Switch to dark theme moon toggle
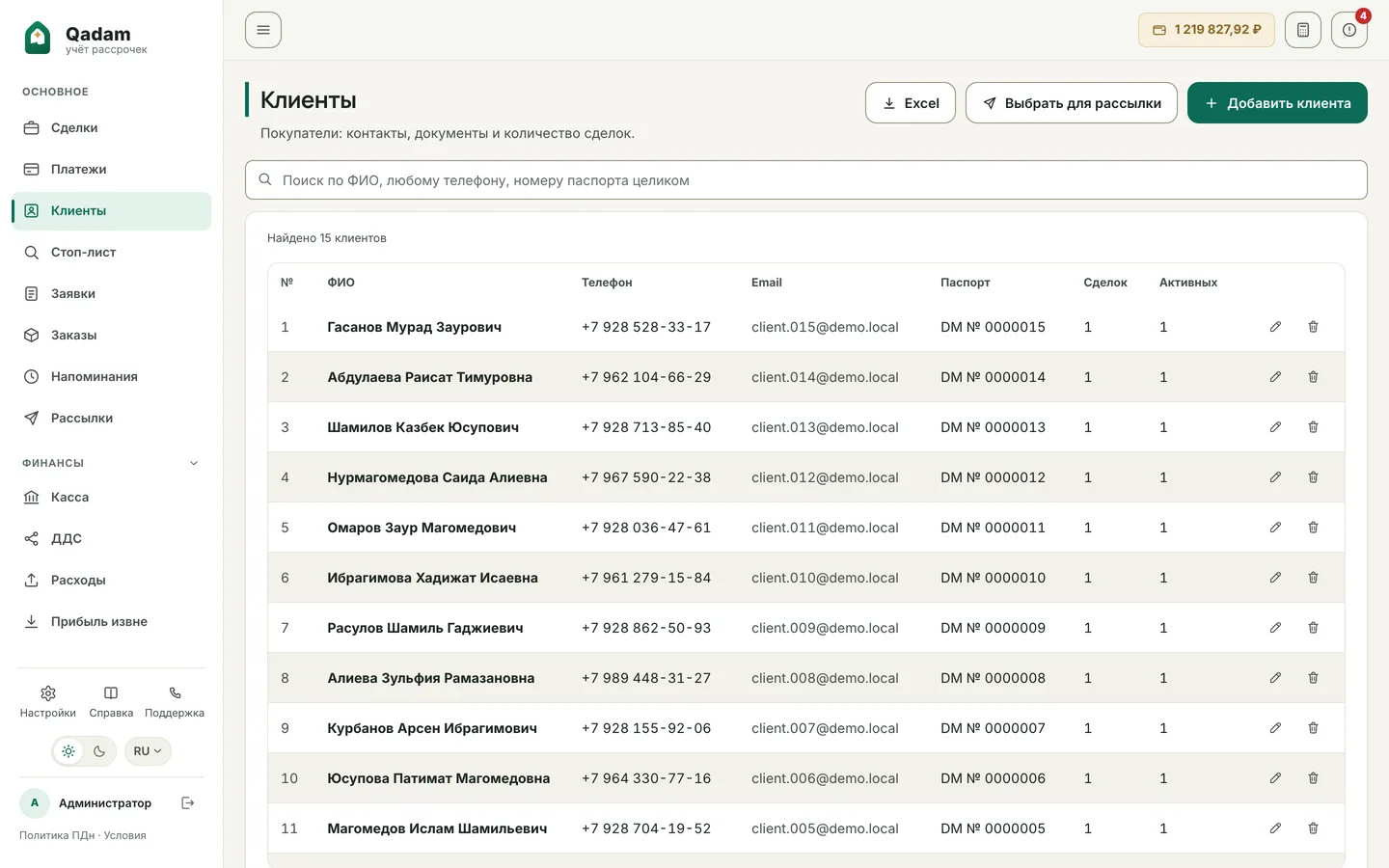 (99, 751)
